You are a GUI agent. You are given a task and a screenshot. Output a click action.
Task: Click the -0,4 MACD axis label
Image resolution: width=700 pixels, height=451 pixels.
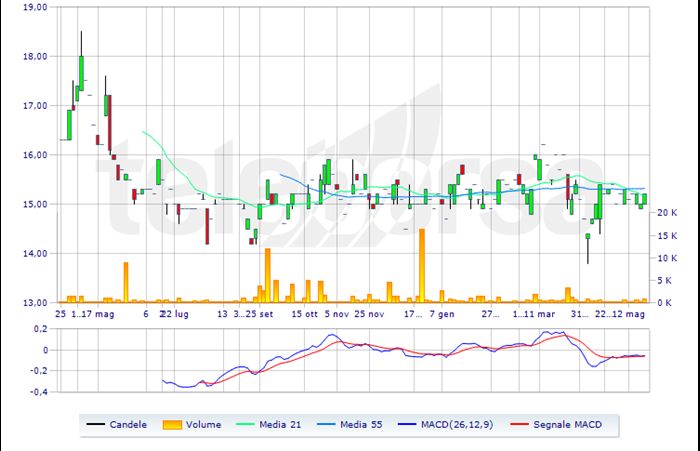click(38, 392)
